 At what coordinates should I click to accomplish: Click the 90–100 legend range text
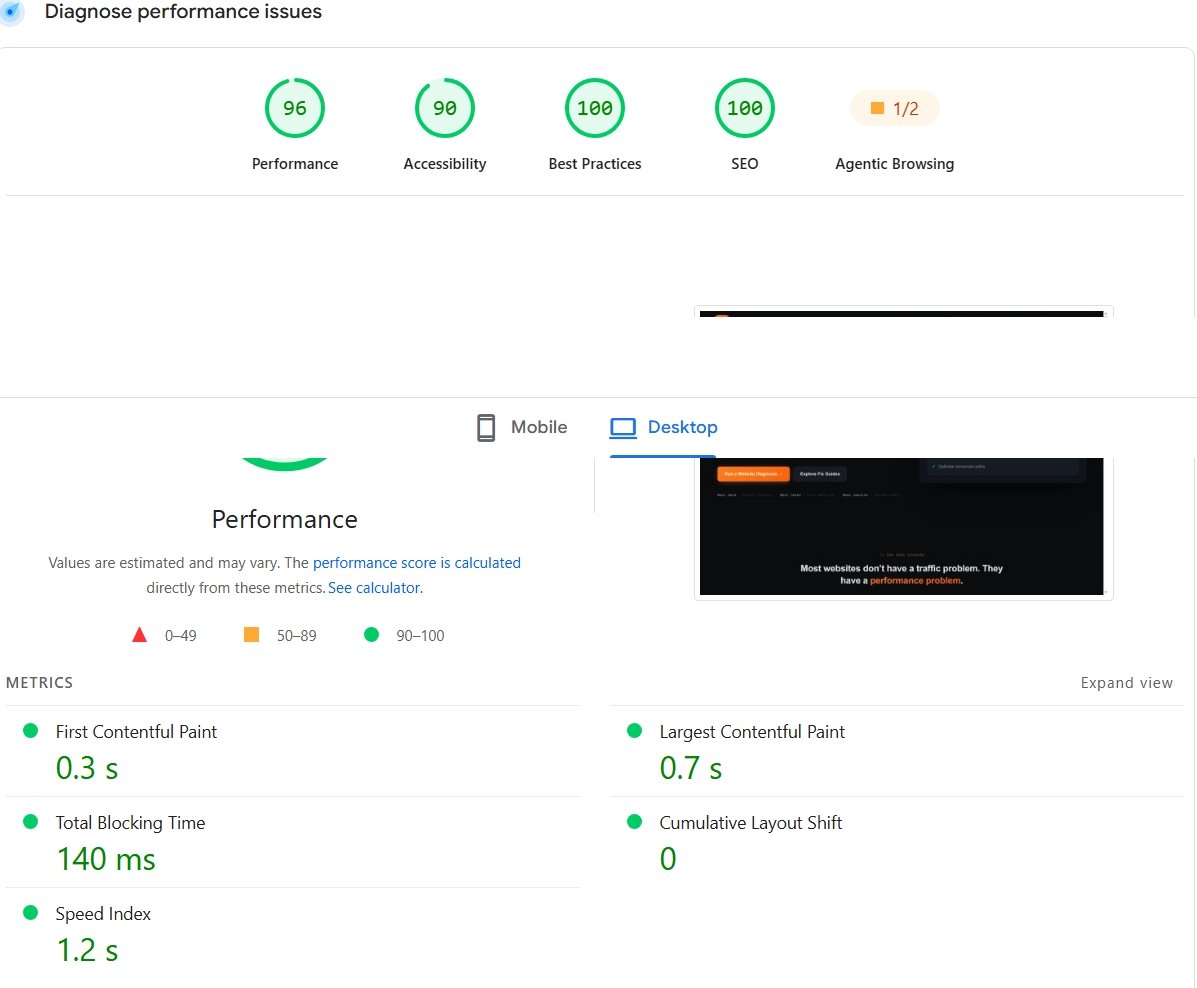click(x=420, y=635)
